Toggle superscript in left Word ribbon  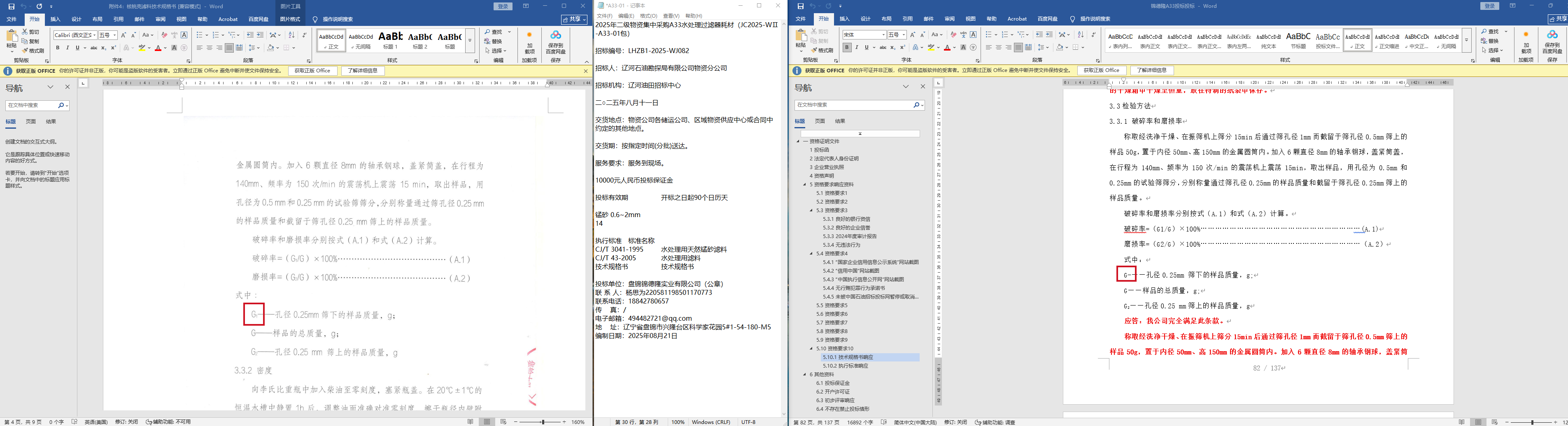pyautogui.click(x=113, y=47)
